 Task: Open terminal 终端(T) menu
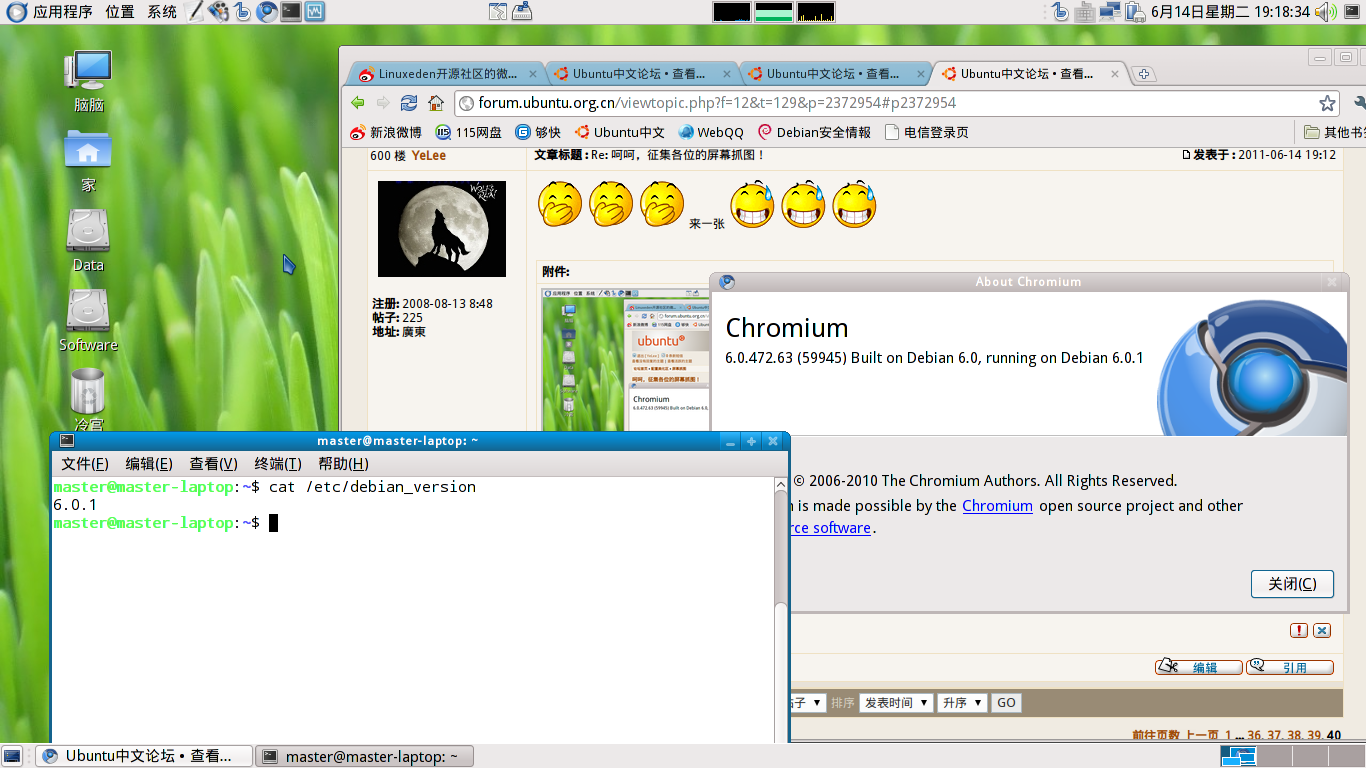[278, 464]
